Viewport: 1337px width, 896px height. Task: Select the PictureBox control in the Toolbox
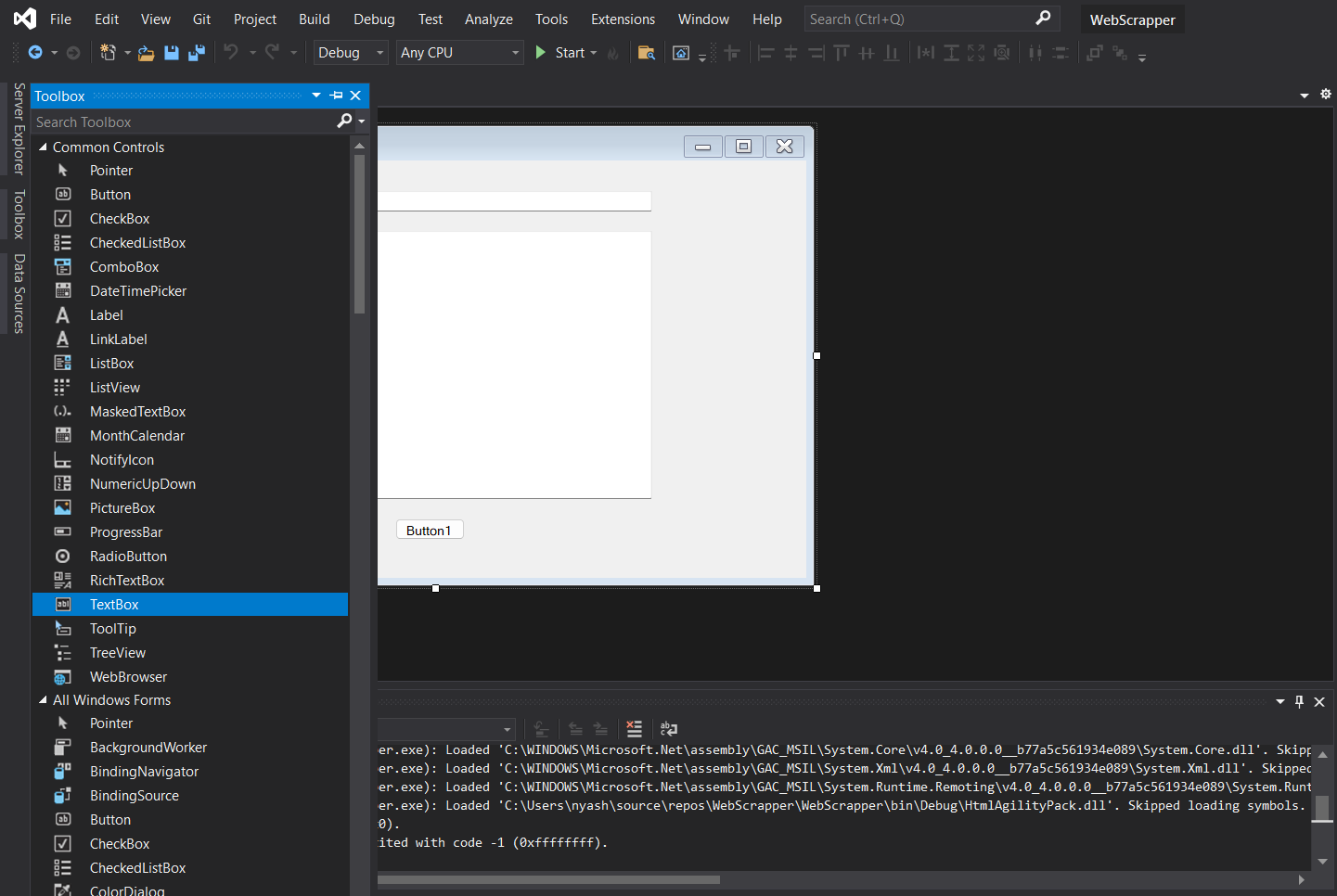pos(122,507)
